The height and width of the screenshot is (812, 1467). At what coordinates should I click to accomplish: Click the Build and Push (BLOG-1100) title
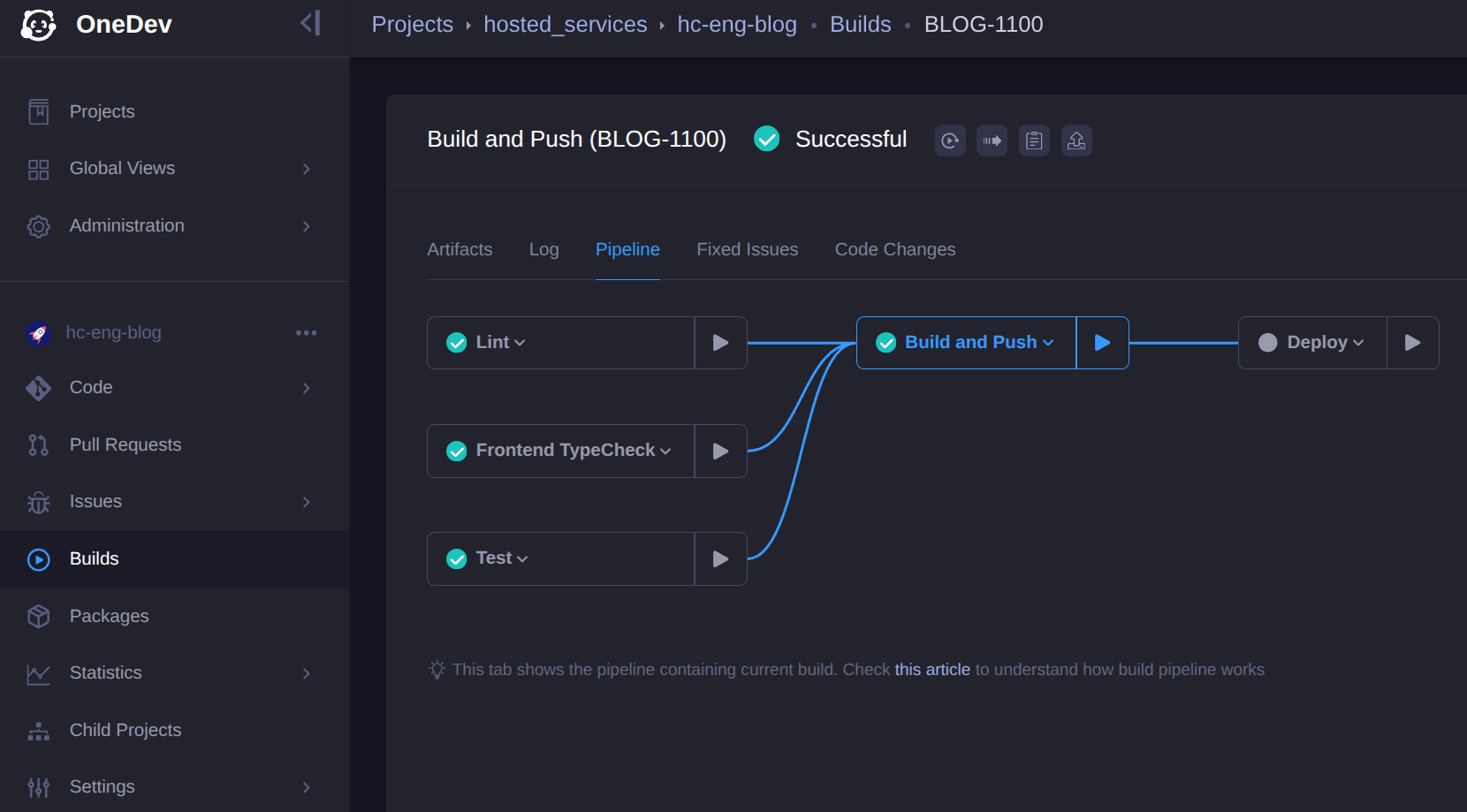577,139
